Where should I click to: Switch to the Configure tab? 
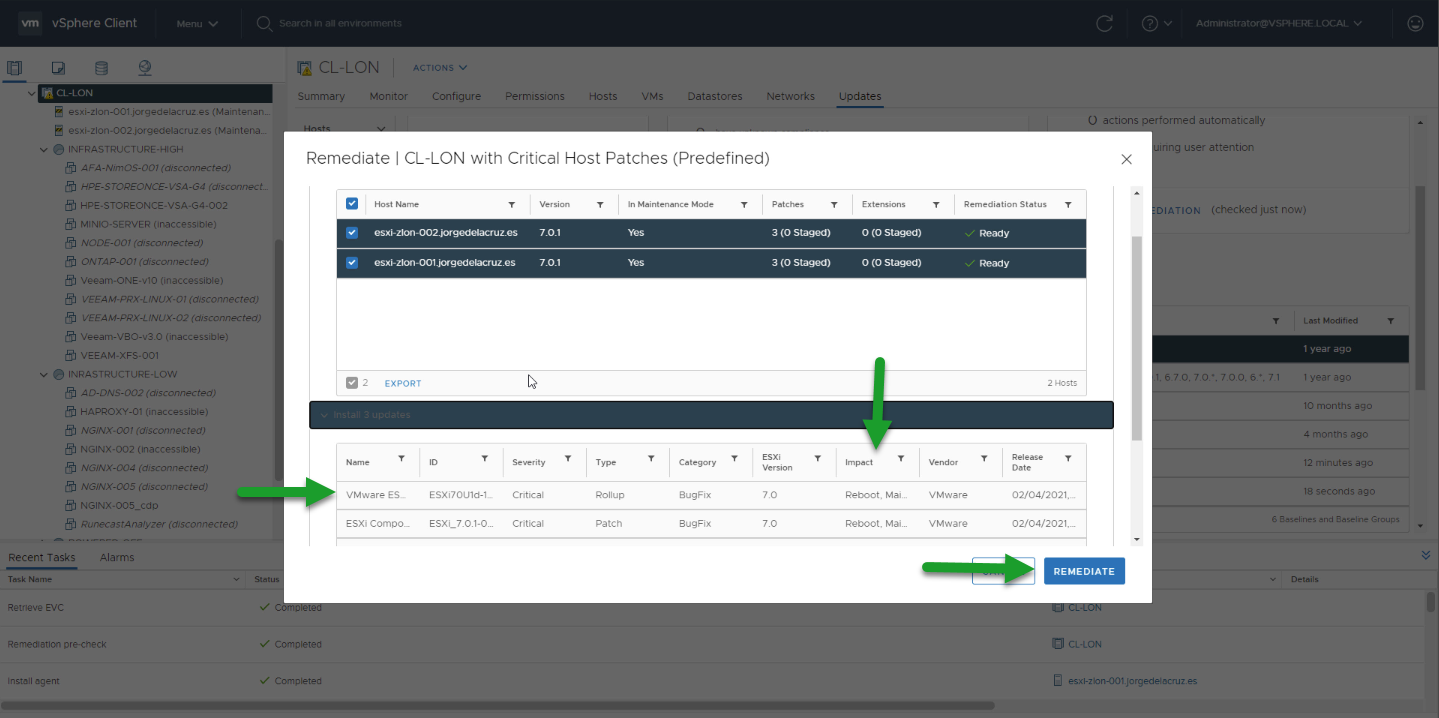(456, 96)
